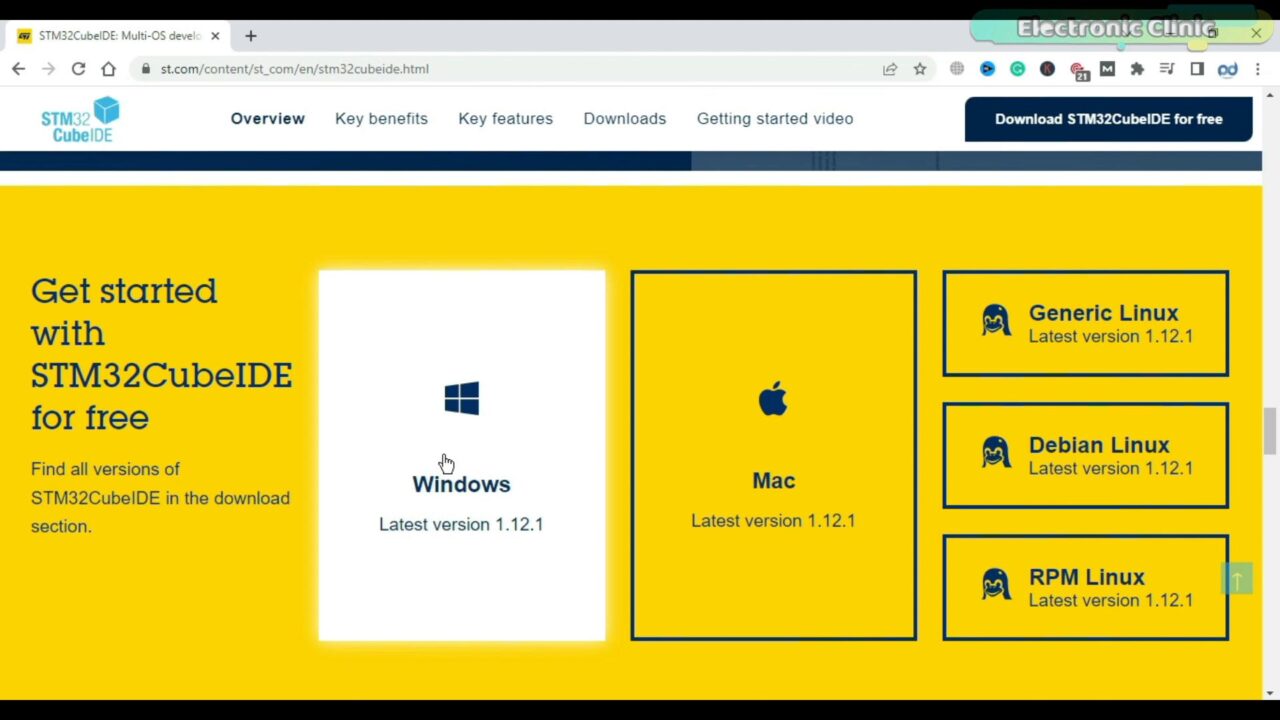Click the Apple logo in Mac card
Image resolution: width=1280 pixels, height=720 pixels.
[x=773, y=399]
